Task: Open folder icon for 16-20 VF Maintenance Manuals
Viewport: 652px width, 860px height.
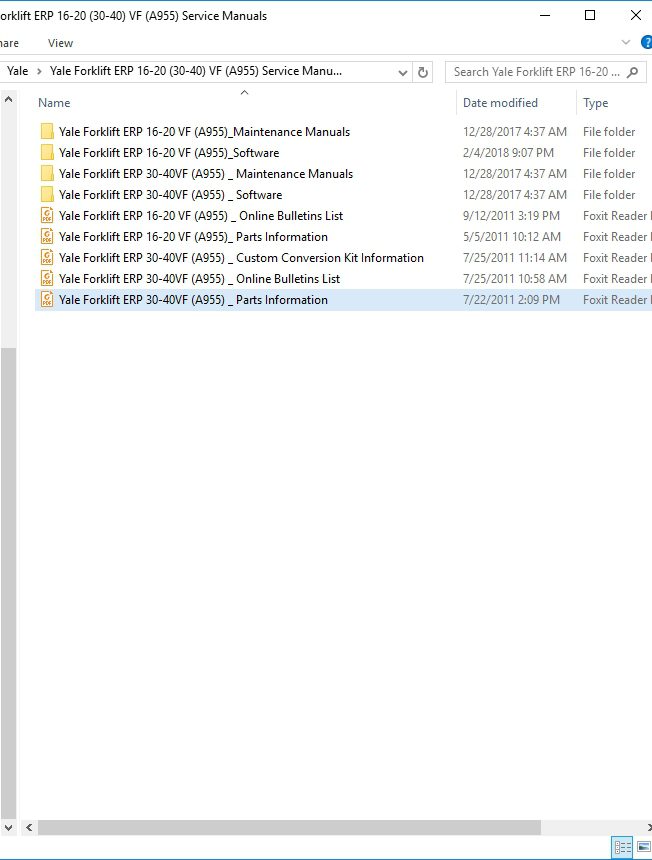Action: pyautogui.click(x=47, y=132)
